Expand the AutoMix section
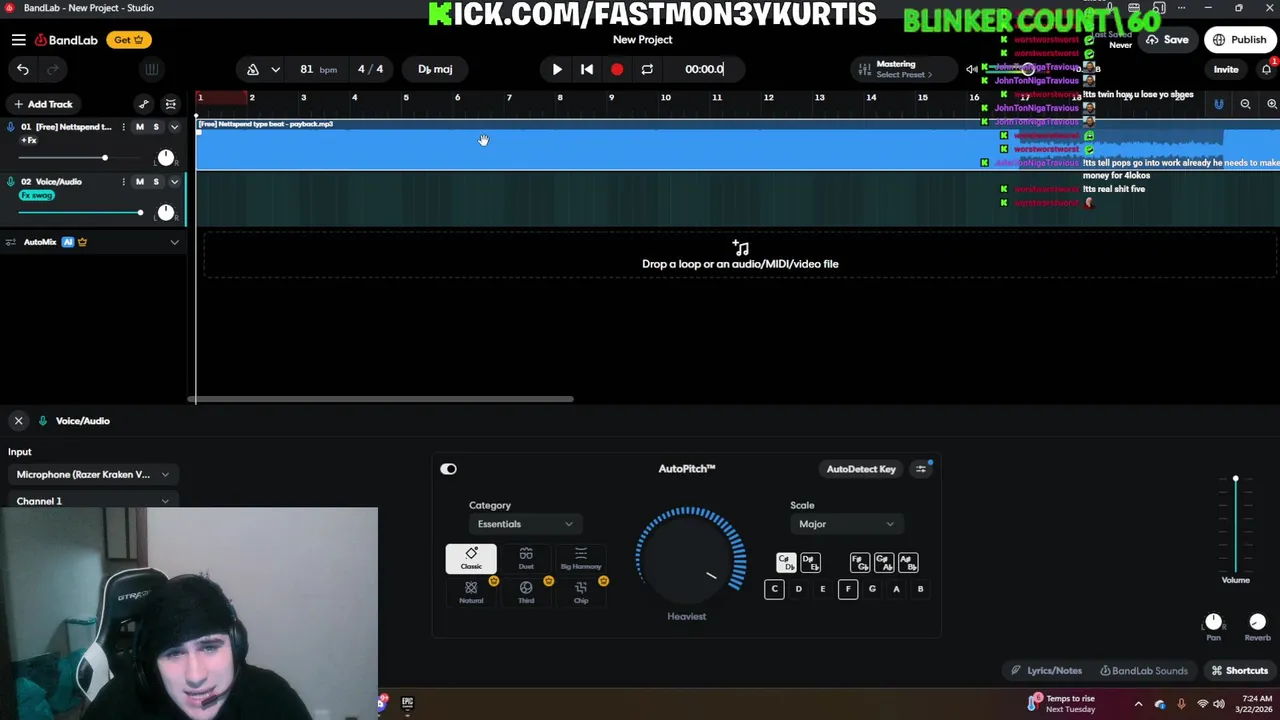Viewport: 1280px width, 720px height. click(174, 242)
